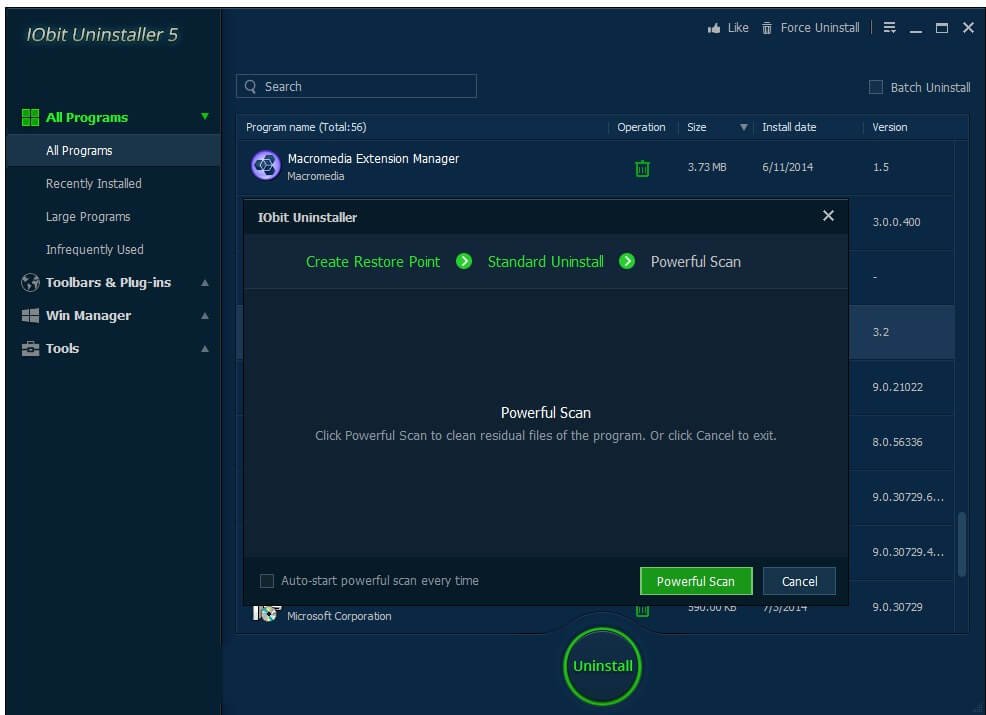Click the version 3.2 cell
This screenshot has height=715, width=986.
[x=880, y=332]
